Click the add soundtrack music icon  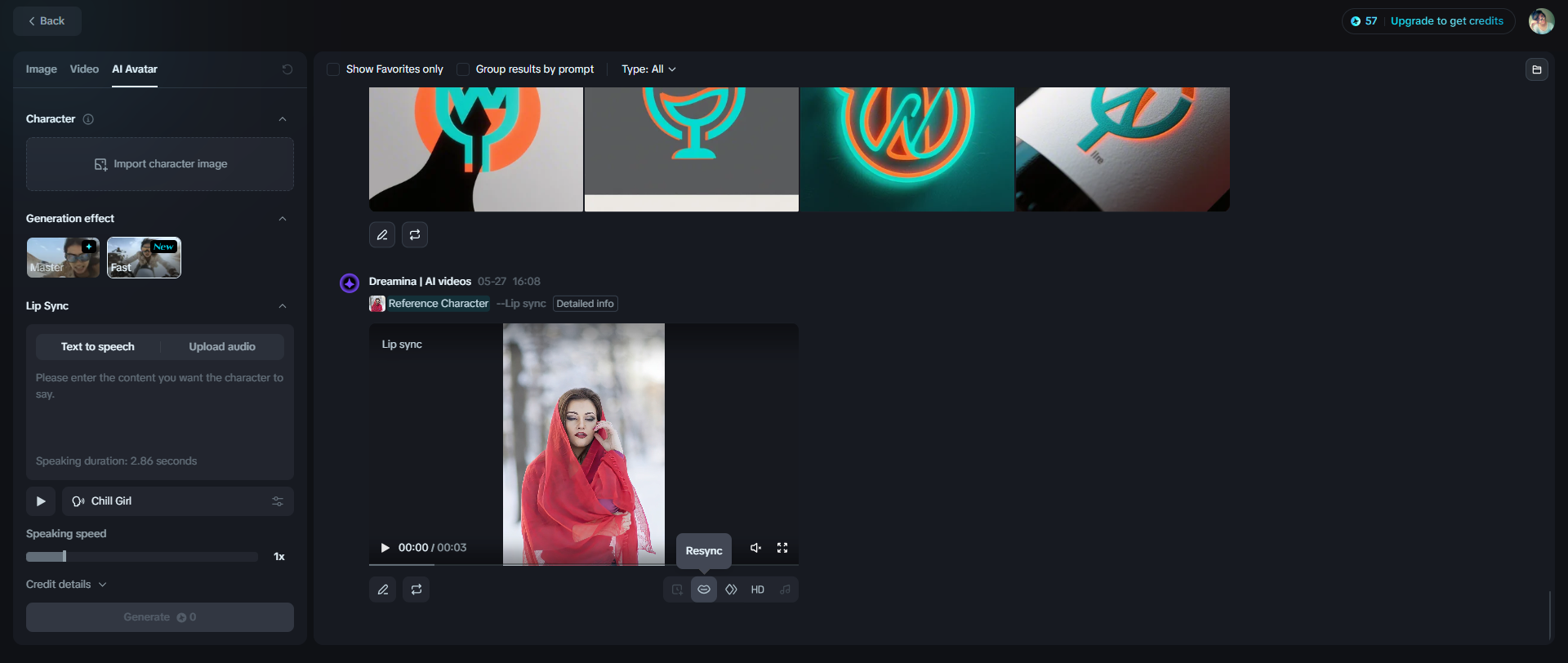coord(785,590)
